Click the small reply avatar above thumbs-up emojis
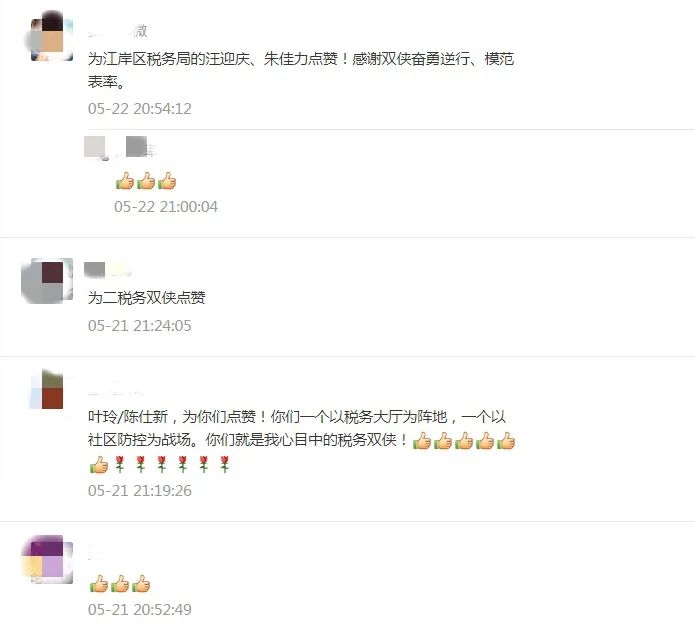The image size is (695, 640). point(95,147)
